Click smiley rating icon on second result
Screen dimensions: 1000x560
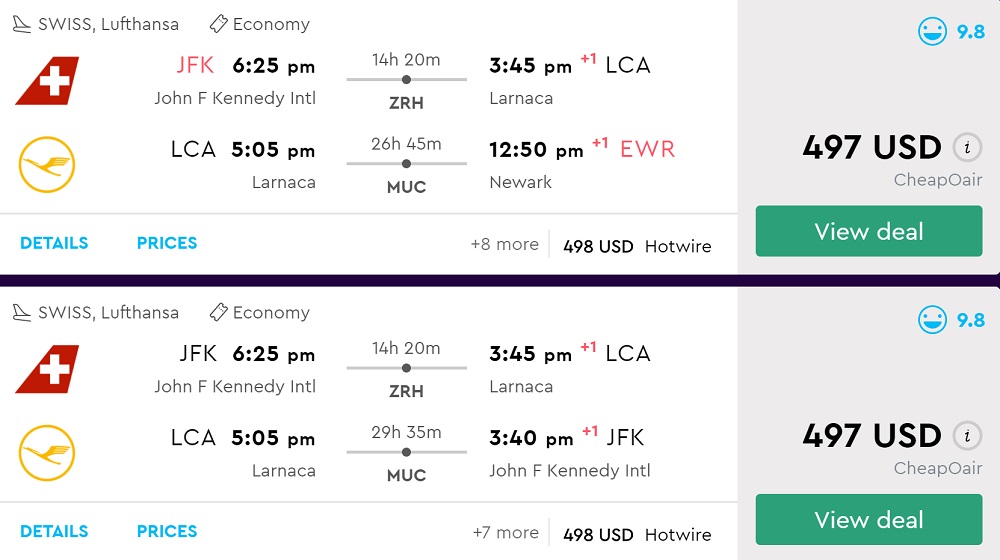(933, 320)
